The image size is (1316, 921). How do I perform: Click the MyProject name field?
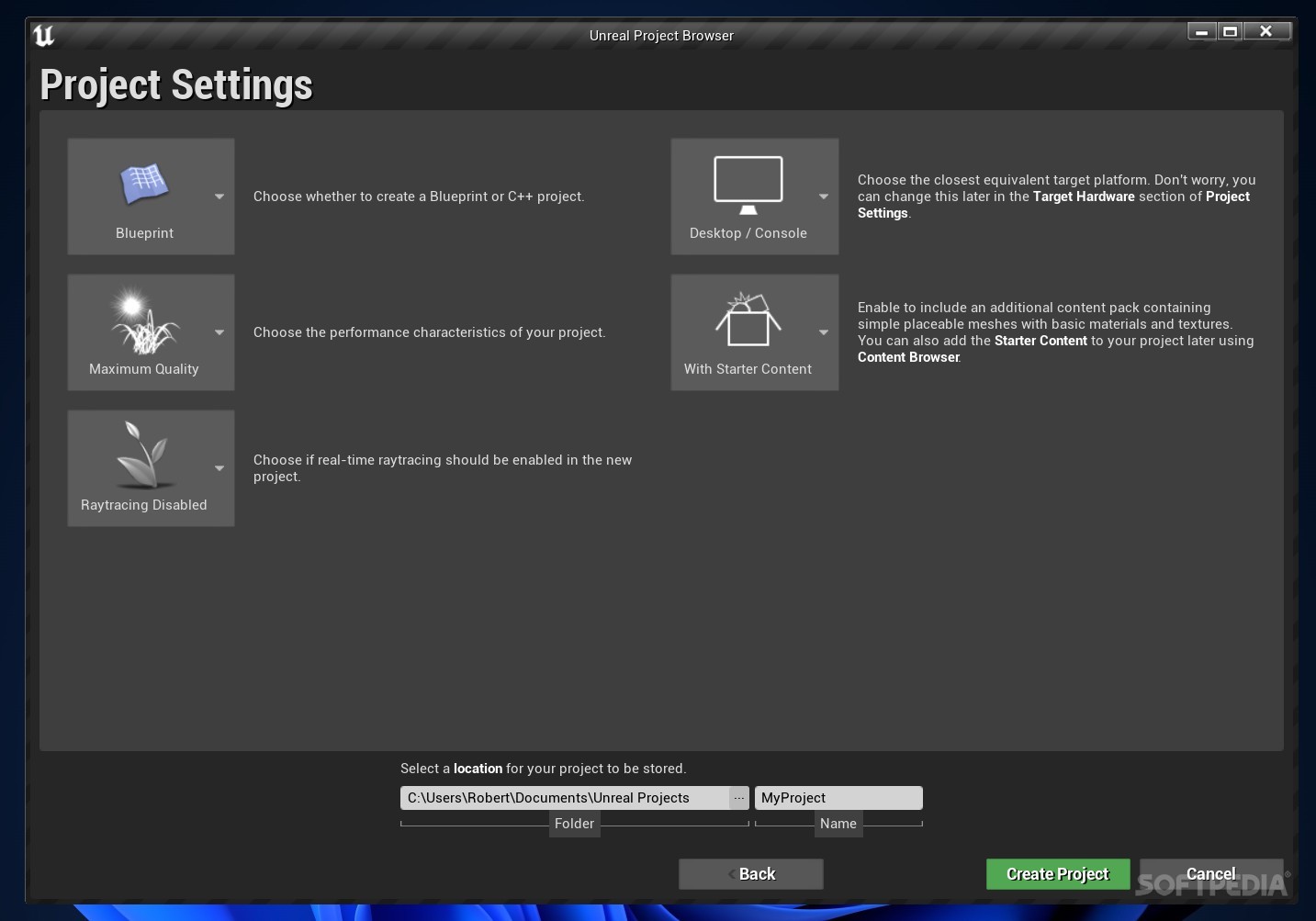[838, 798]
